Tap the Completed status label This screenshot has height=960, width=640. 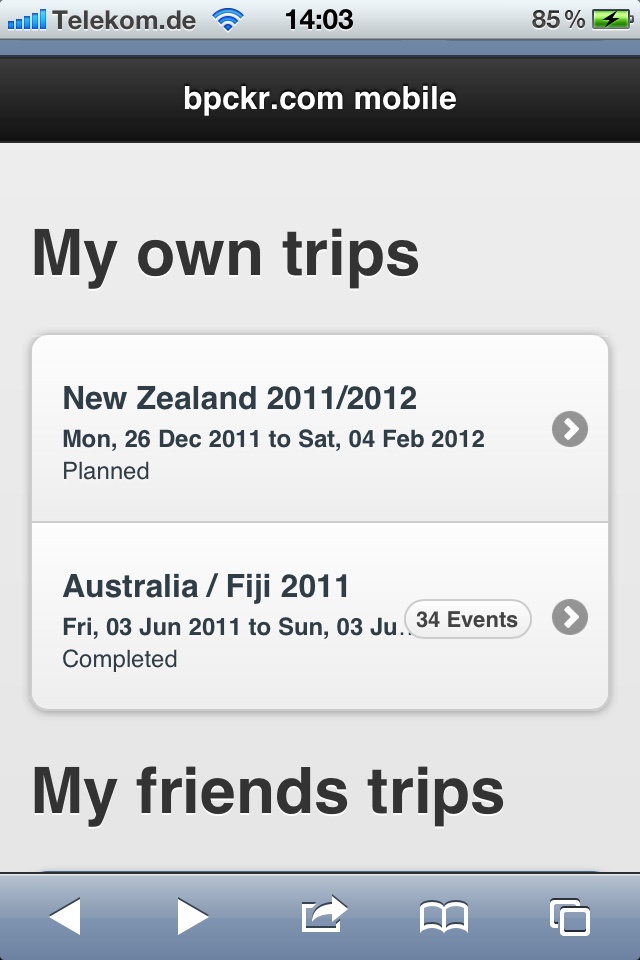(120, 658)
